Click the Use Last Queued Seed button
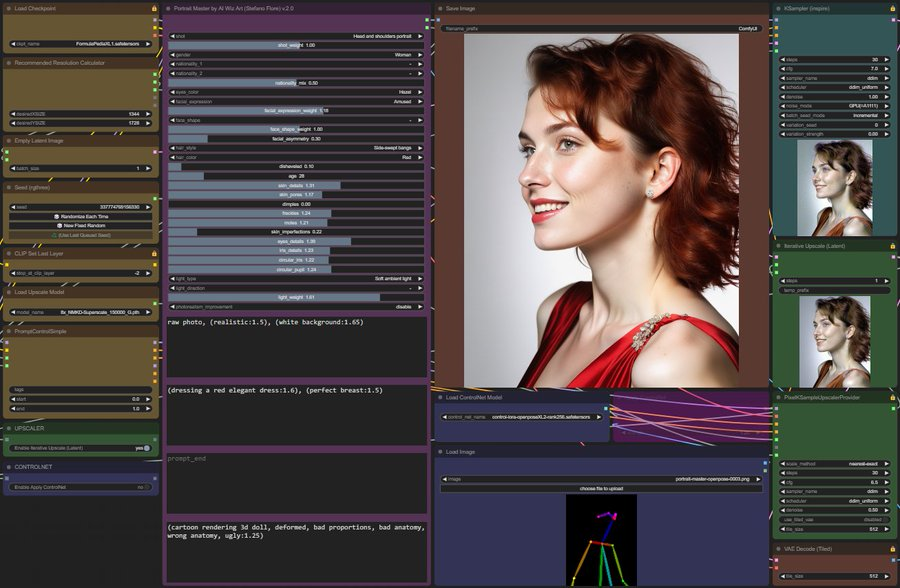This screenshot has height=588, width=900. coord(81,235)
